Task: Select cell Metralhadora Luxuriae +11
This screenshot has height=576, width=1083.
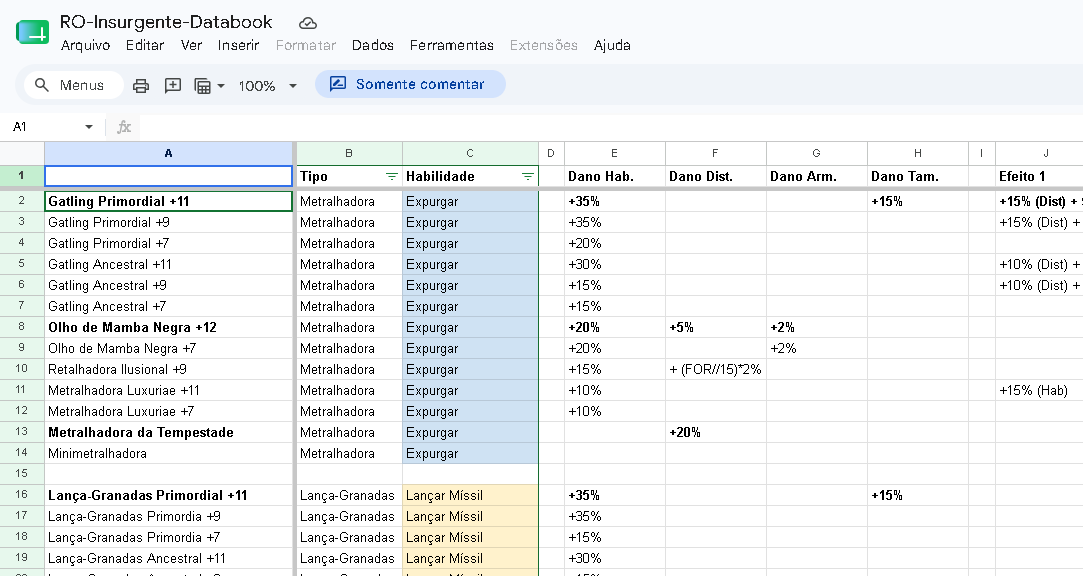Action: point(169,390)
